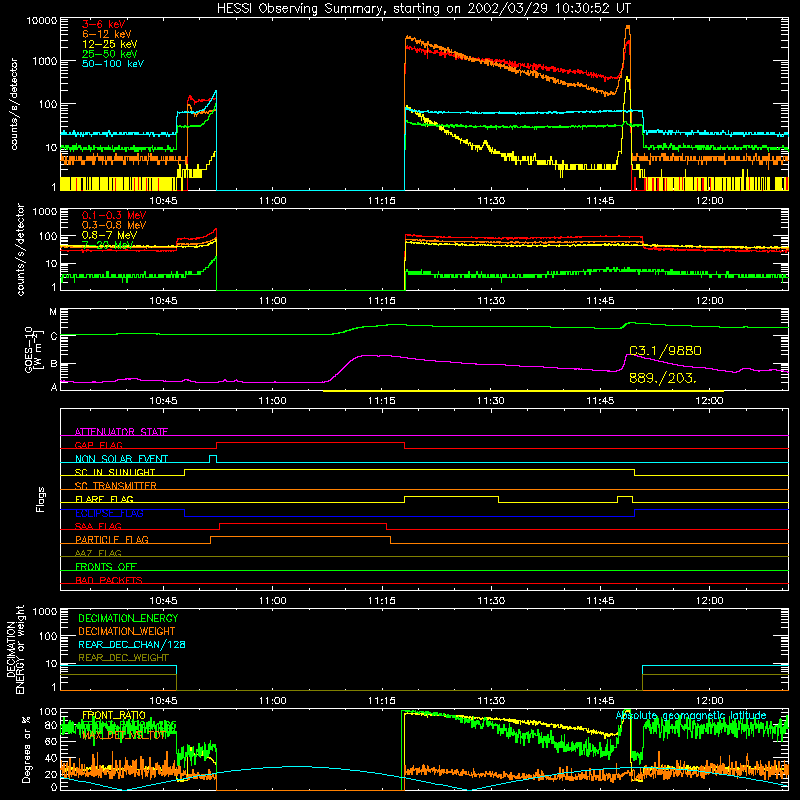This screenshot has height=800, width=800.
Task: Select the "6-12 keV" legend label
Action: (106, 34)
